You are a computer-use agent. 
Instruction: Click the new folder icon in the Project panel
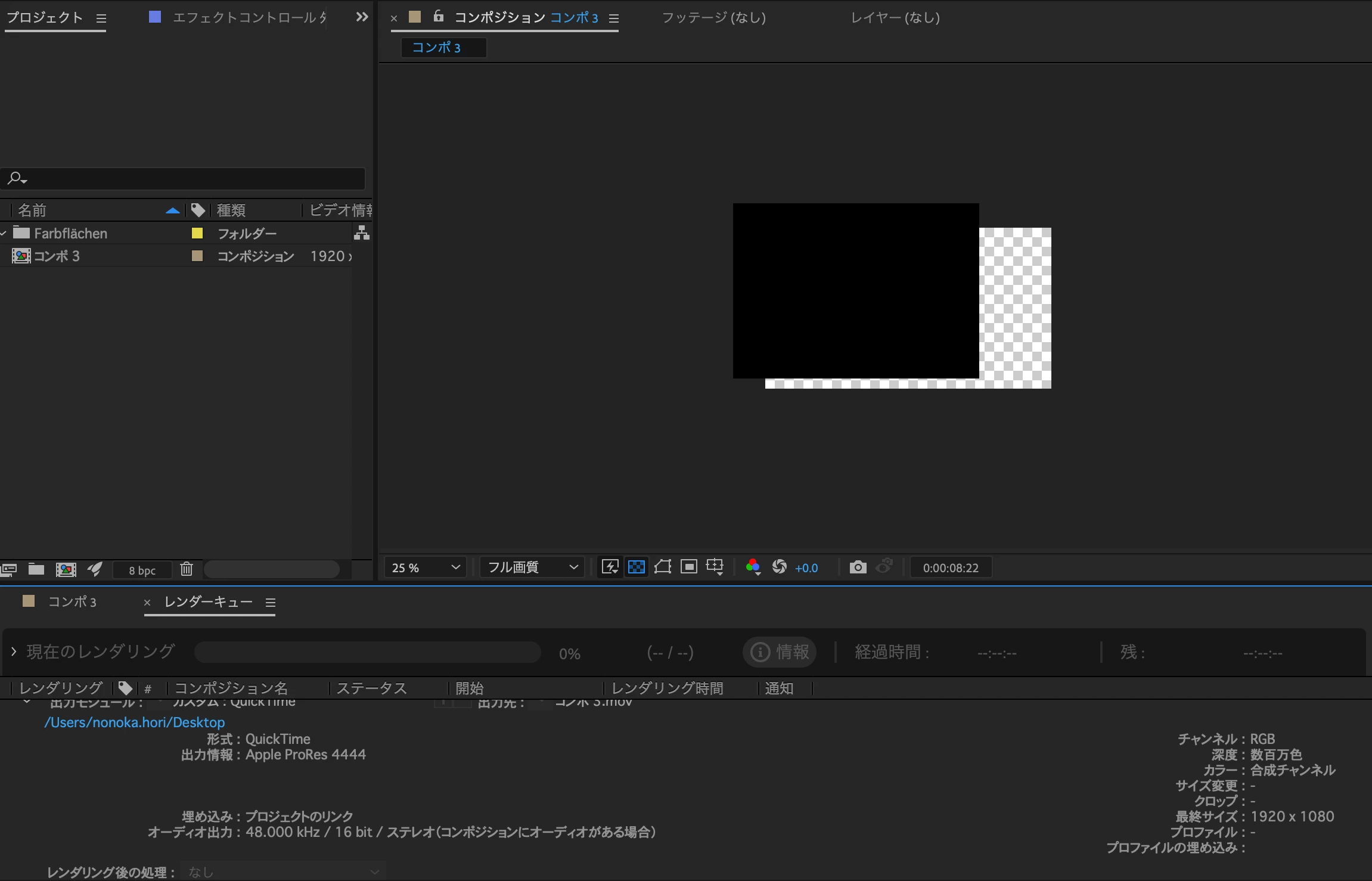(x=36, y=569)
